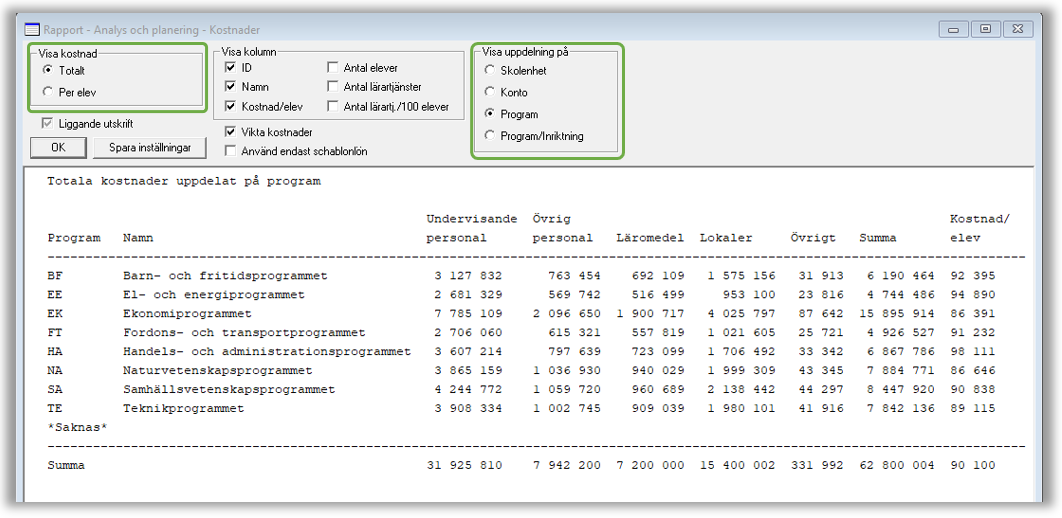This screenshot has height=518, width=1062.
Task: Toggle the Liggande utskrift checkbox
Action: (x=47, y=124)
